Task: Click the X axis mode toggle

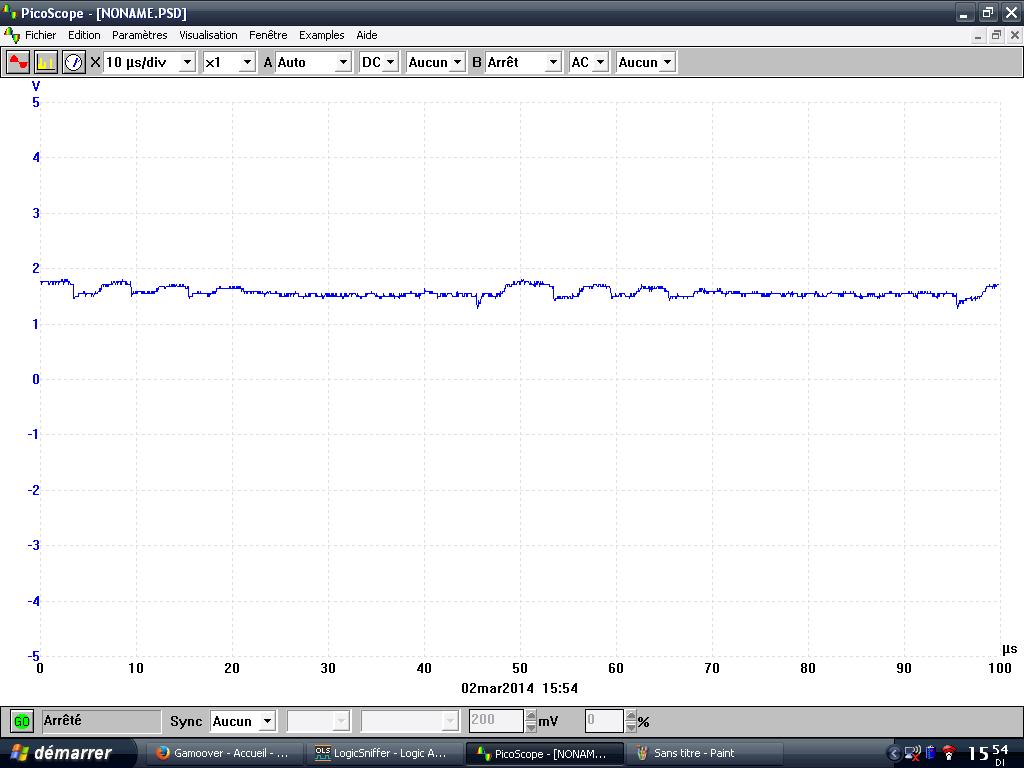Action: (x=95, y=63)
